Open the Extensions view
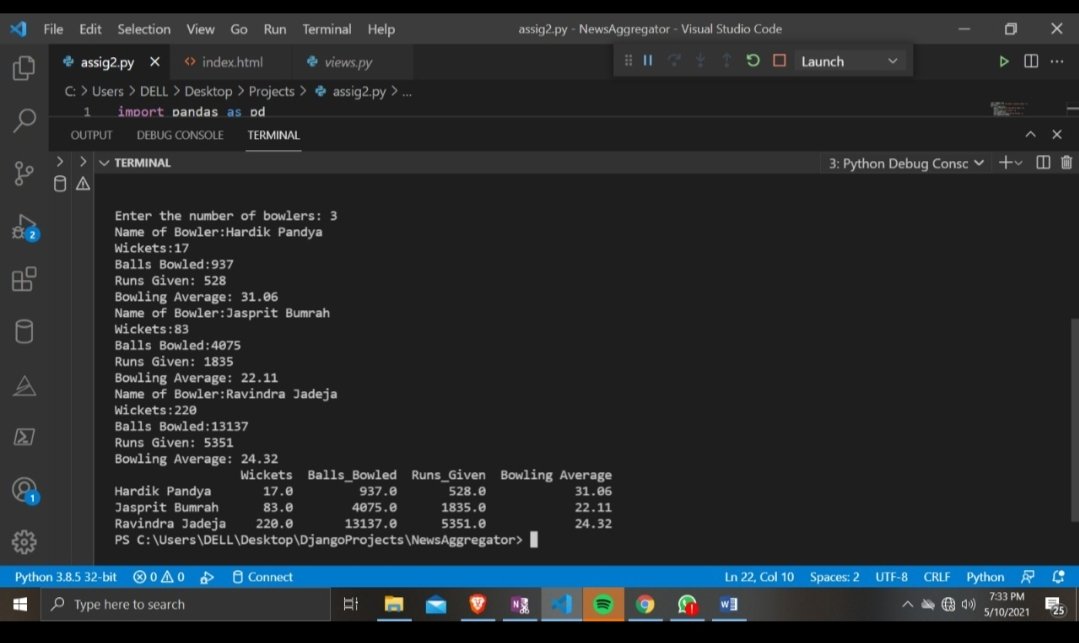This screenshot has height=643, width=1079. 24,279
